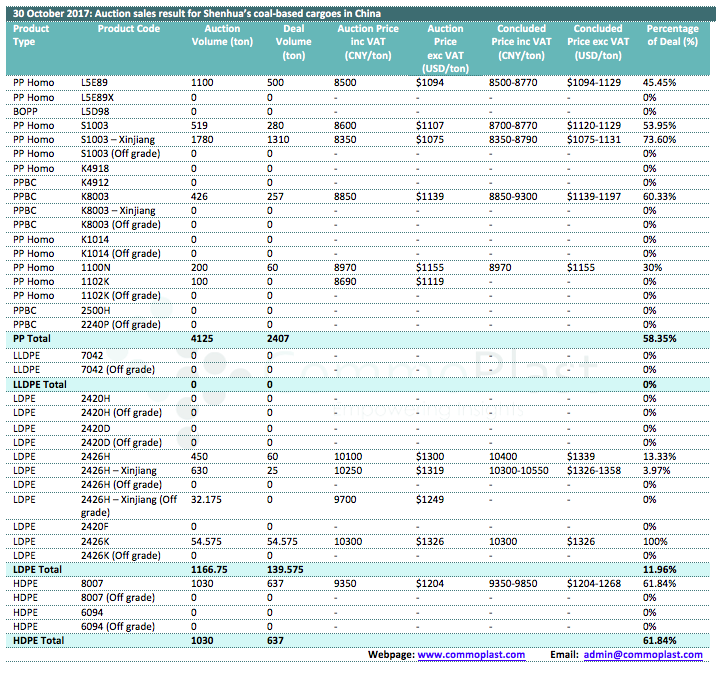Screen dimensions: 716x673
Task: Click the '8007 (Off grade)' product code
Action: click(118, 598)
